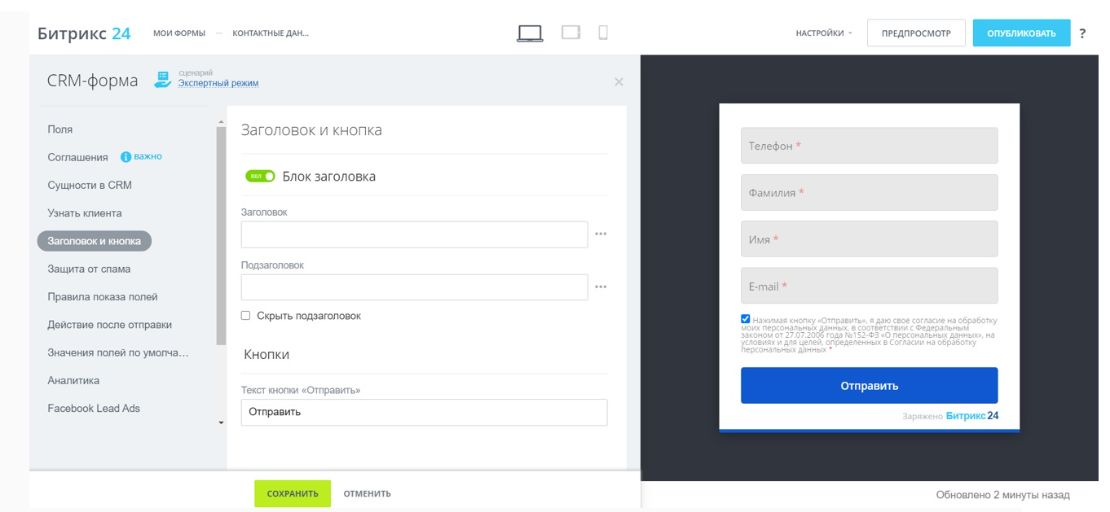Click the green Сохранить button
Viewport: 1110px width, 512px height.
pyautogui.click(x=292, y=494)
